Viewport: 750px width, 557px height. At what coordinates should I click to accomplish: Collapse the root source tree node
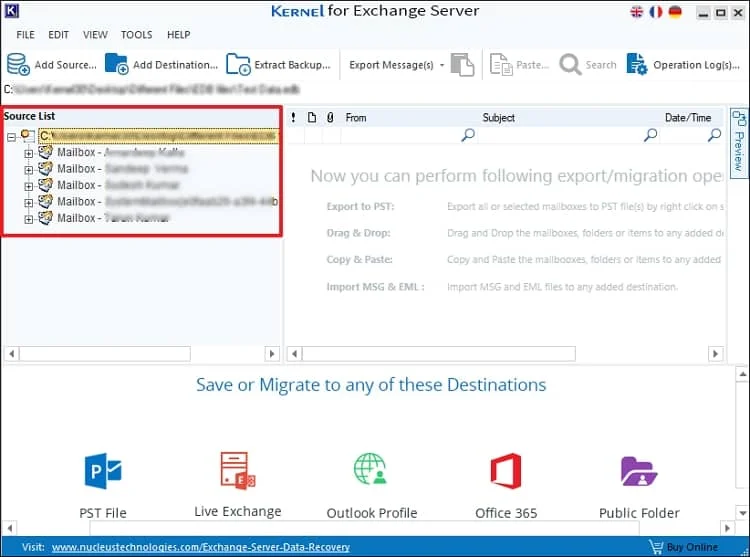pyautogui.click(x=11, y=137)
